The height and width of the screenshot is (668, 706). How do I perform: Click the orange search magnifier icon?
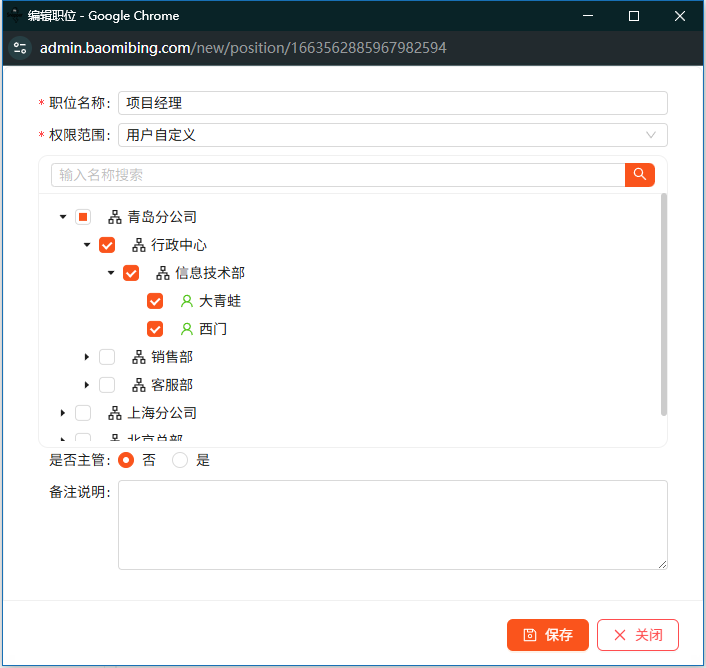click(x=640, y=175)
